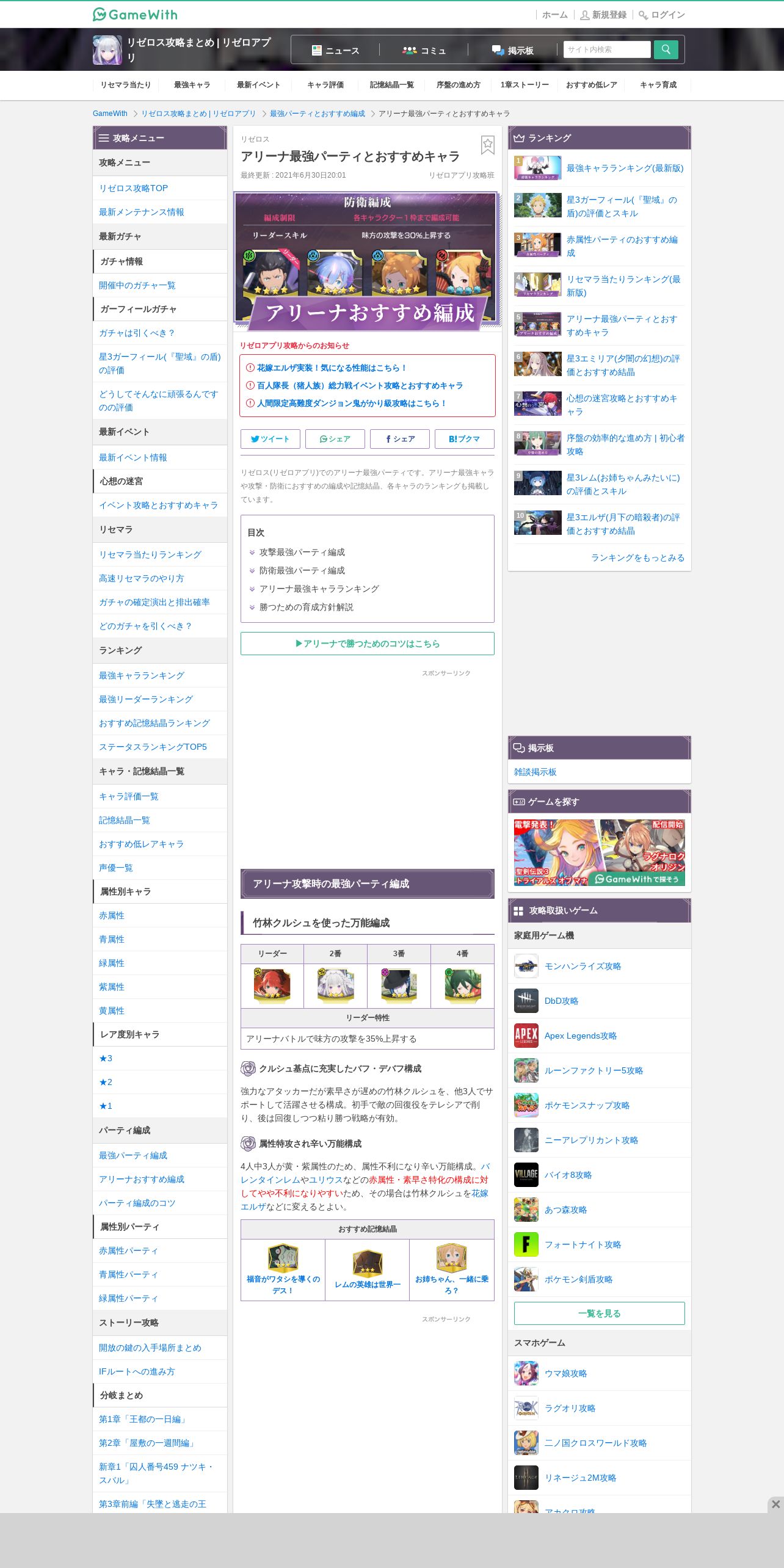
Task: Open the アリーナおすすめ編成 banner image
Action: point(368,260)
